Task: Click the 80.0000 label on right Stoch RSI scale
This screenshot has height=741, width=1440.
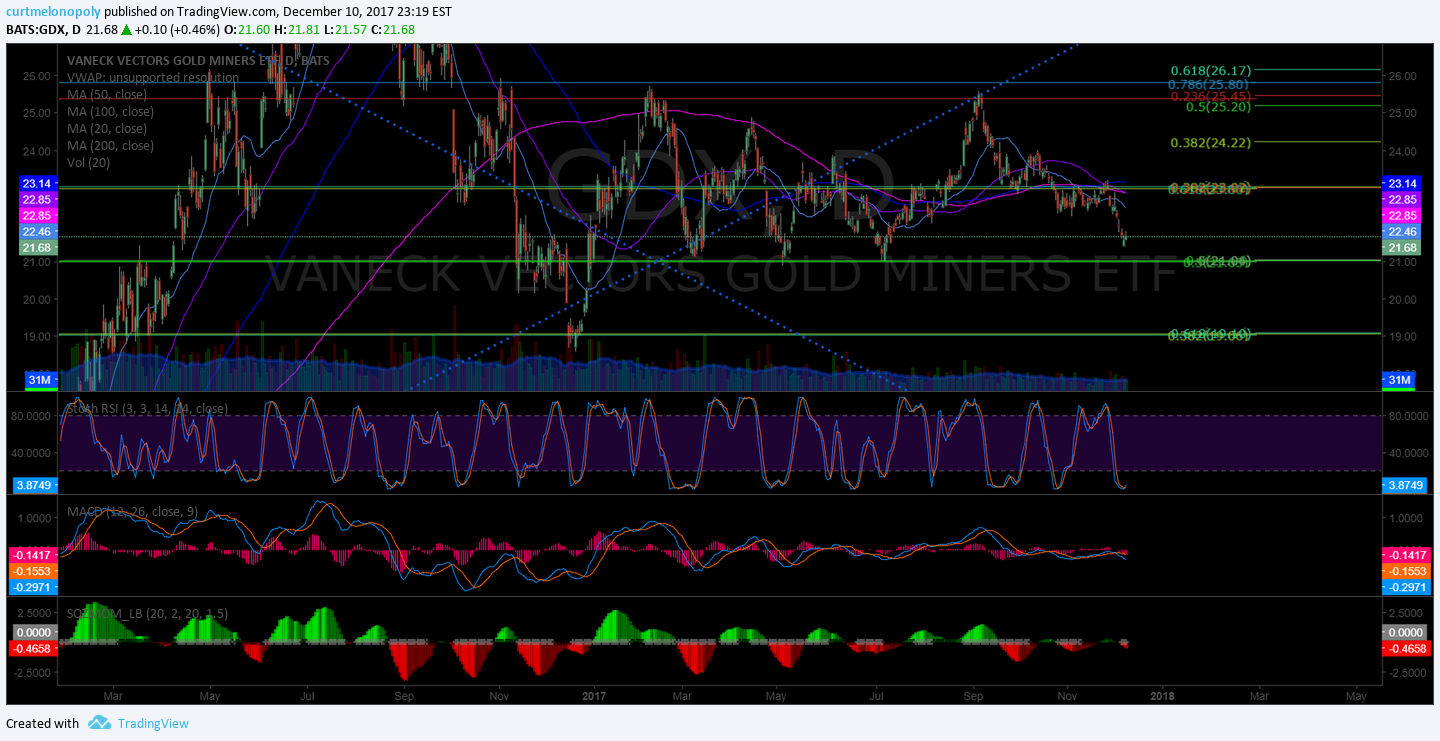Action: [x=1409, y=415]
